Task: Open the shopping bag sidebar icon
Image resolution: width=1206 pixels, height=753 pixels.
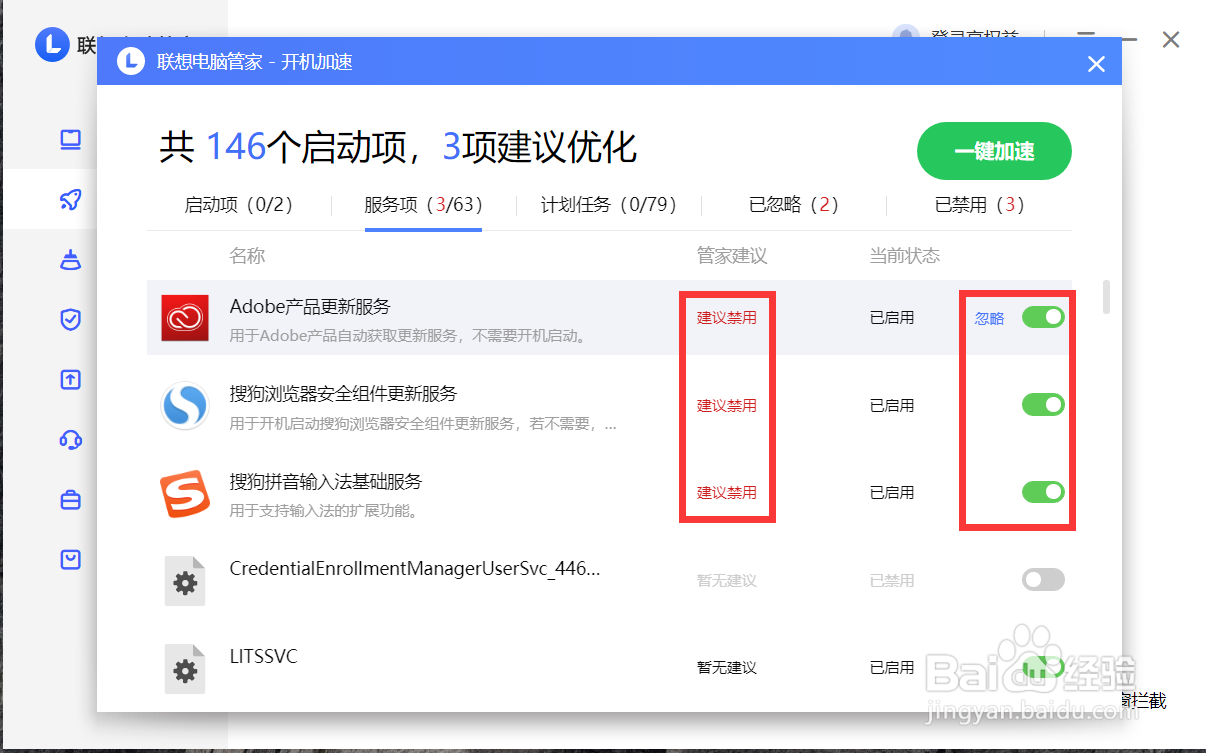Action: point(70,560)
